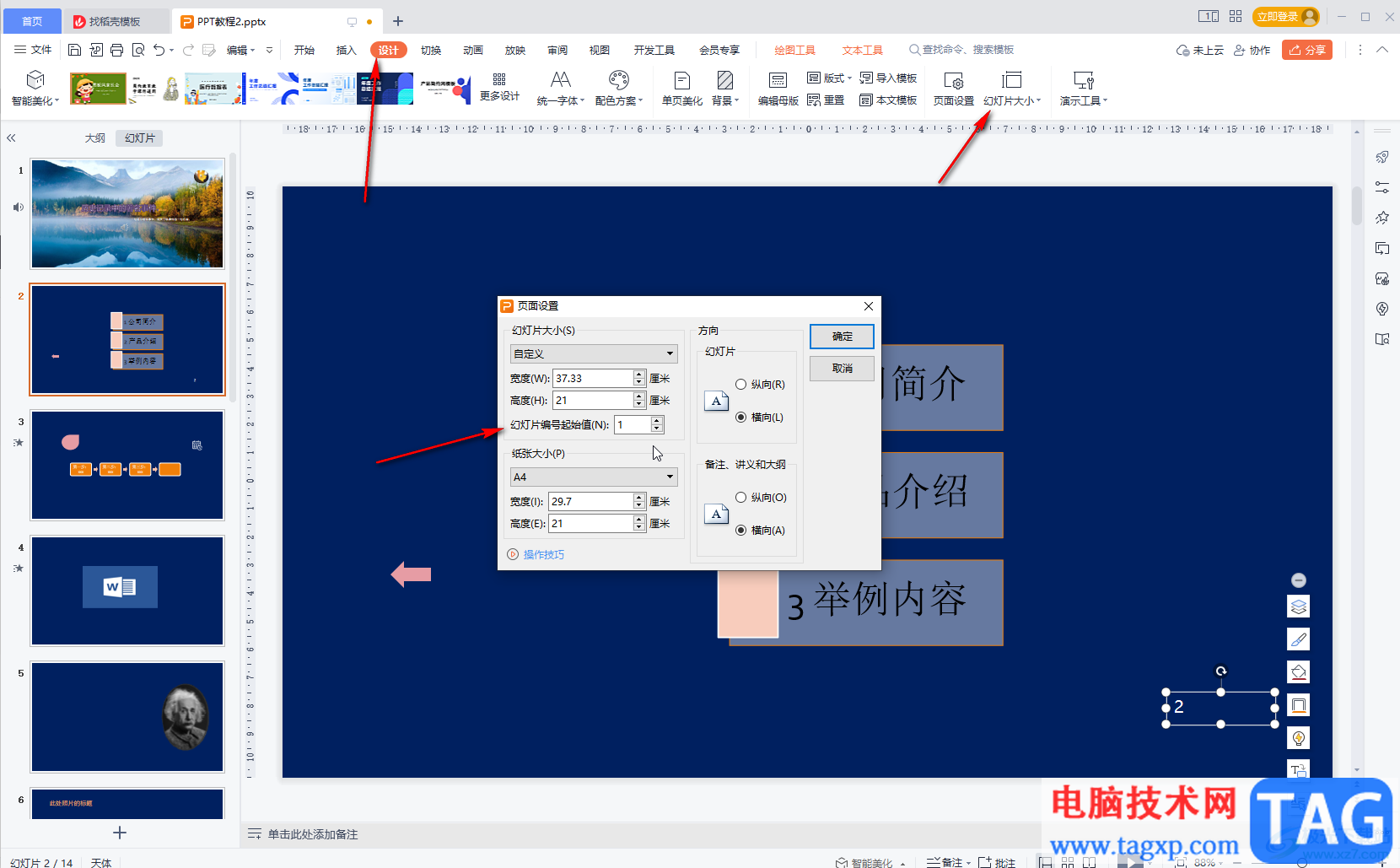
Task: Click the shape outline icon in floating toolbar
Action: tap(1299, 705)
